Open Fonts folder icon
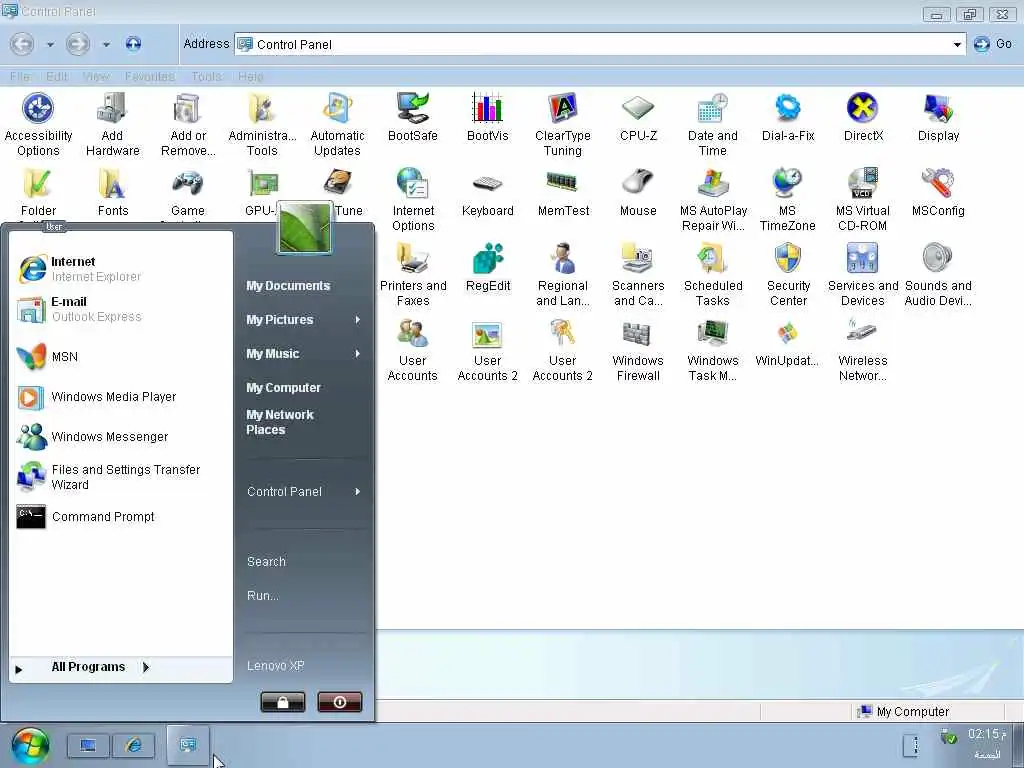This screenshot has height=768, width=1024. tap(112, 193)
